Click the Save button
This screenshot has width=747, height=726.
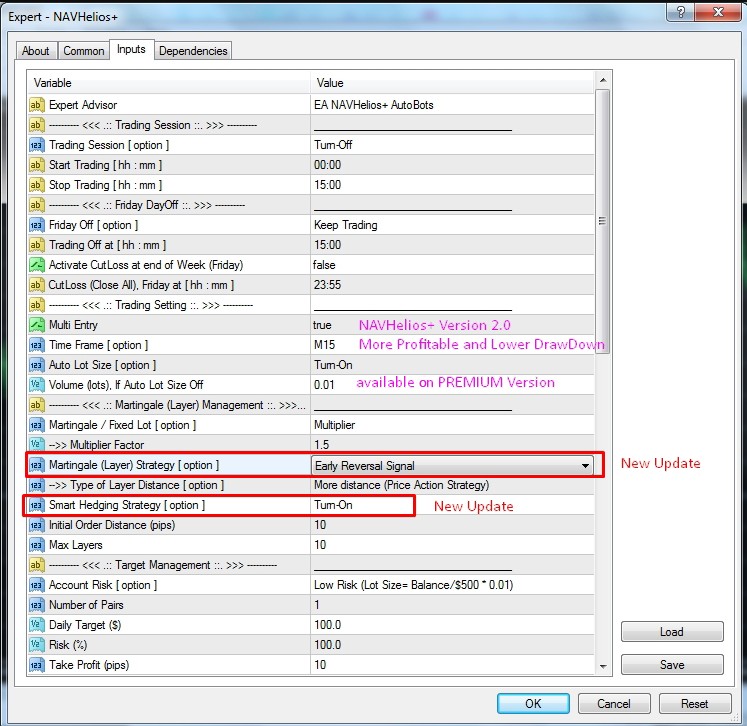672,665
